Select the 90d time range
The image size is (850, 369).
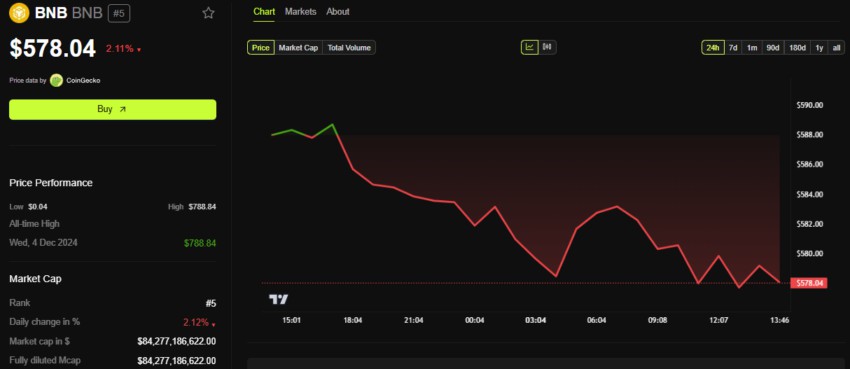(772, 48)
